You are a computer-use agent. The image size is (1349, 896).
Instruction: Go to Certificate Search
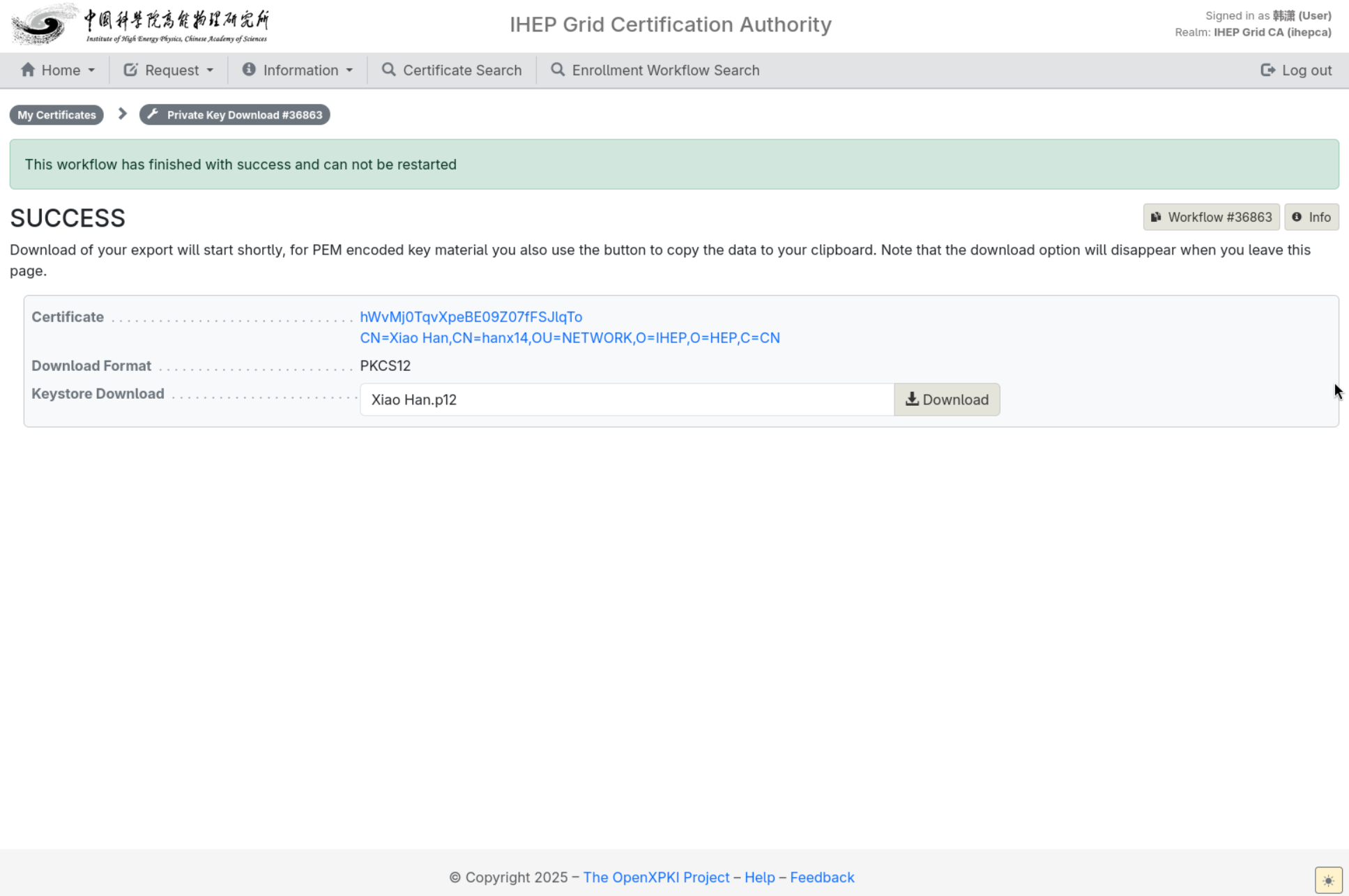click(452, 70)
